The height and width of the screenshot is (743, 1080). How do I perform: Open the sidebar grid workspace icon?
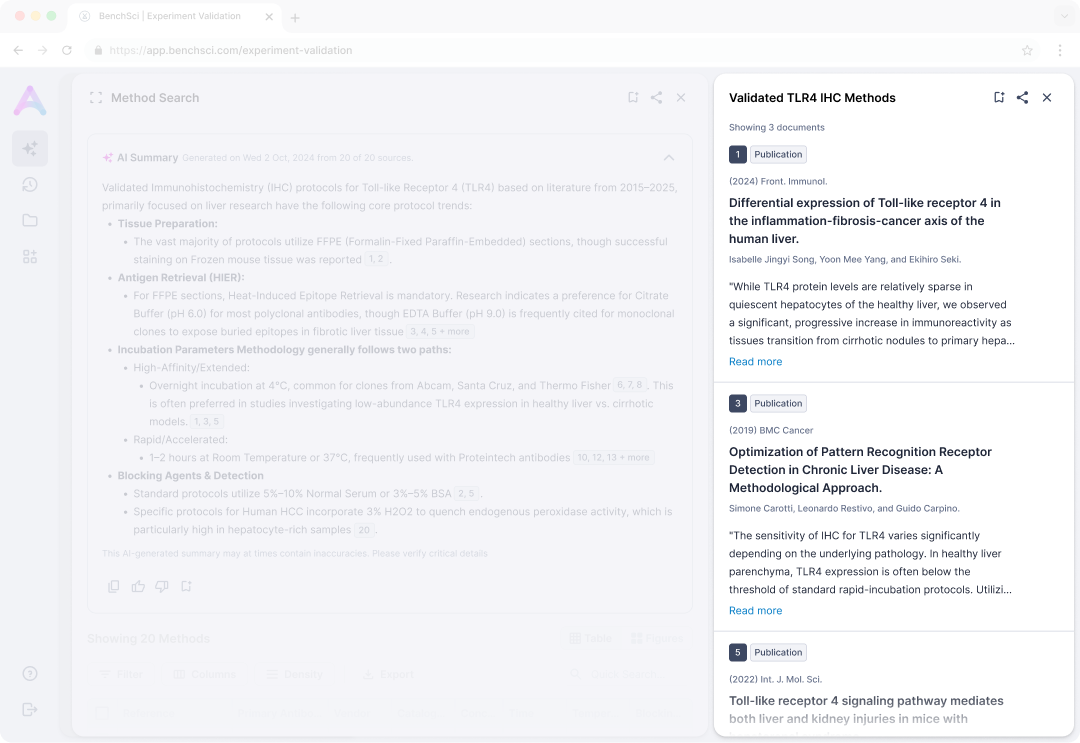tap(30, 256)
